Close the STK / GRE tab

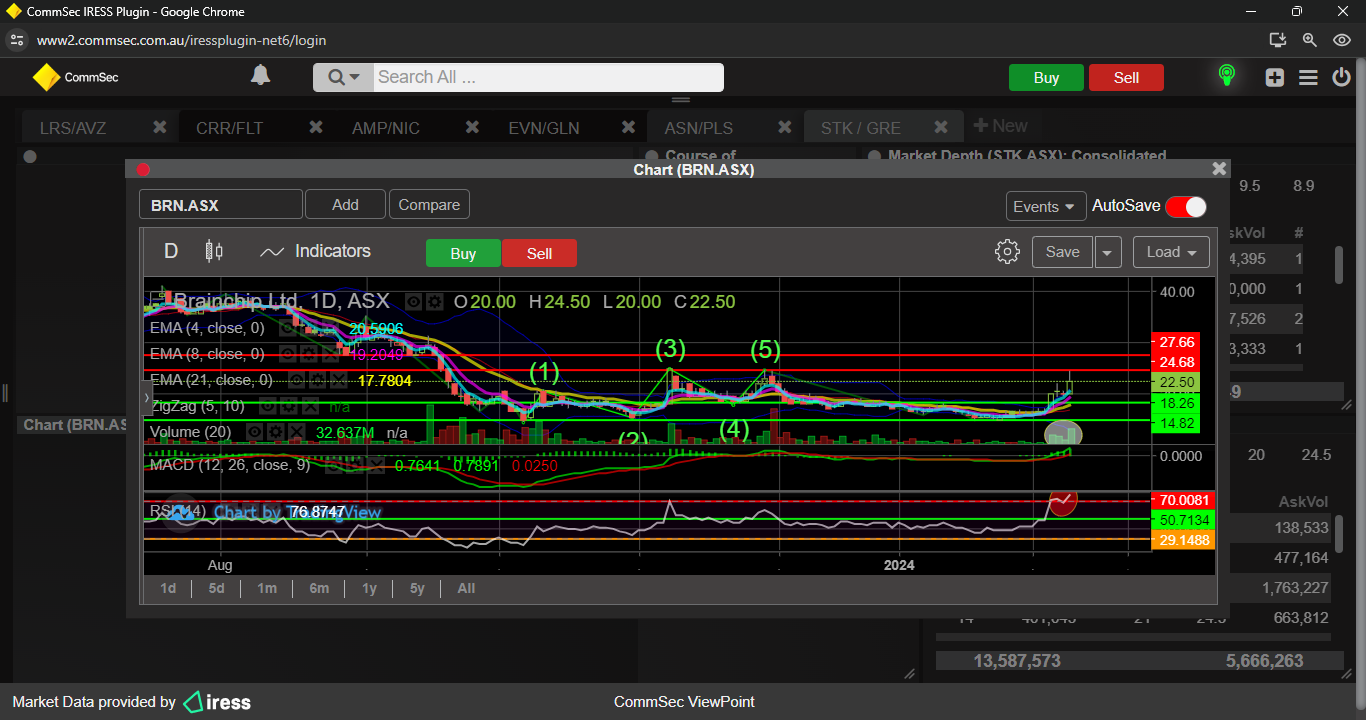coord(940,127)
